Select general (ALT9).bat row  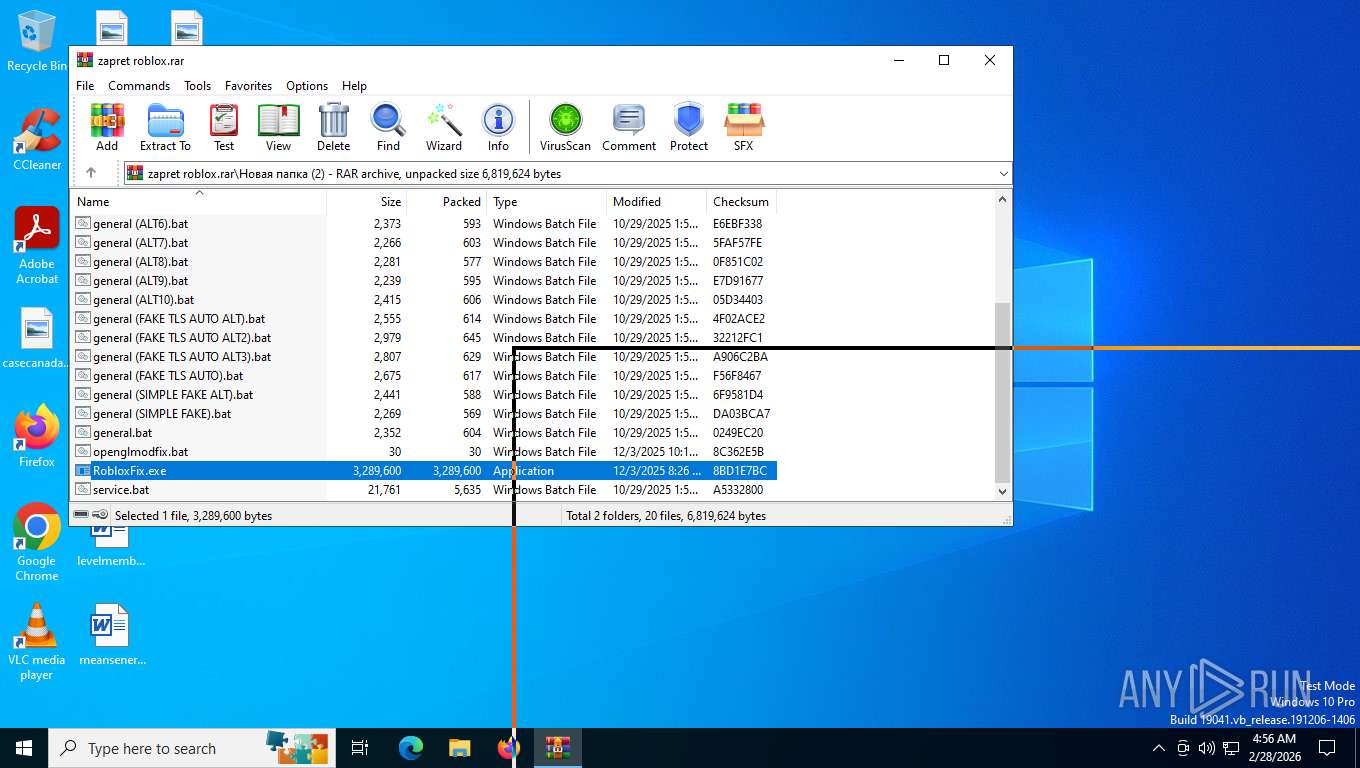[424, 280]
